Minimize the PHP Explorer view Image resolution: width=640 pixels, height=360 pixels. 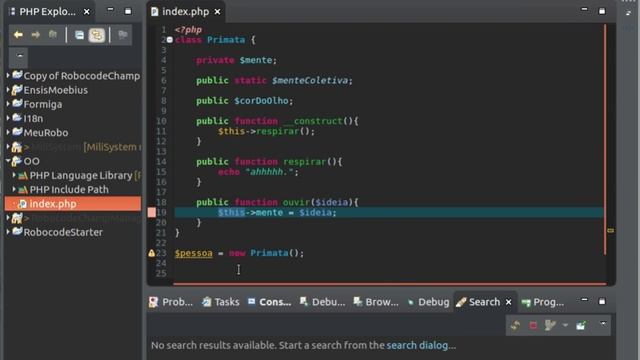pos(110,9)
